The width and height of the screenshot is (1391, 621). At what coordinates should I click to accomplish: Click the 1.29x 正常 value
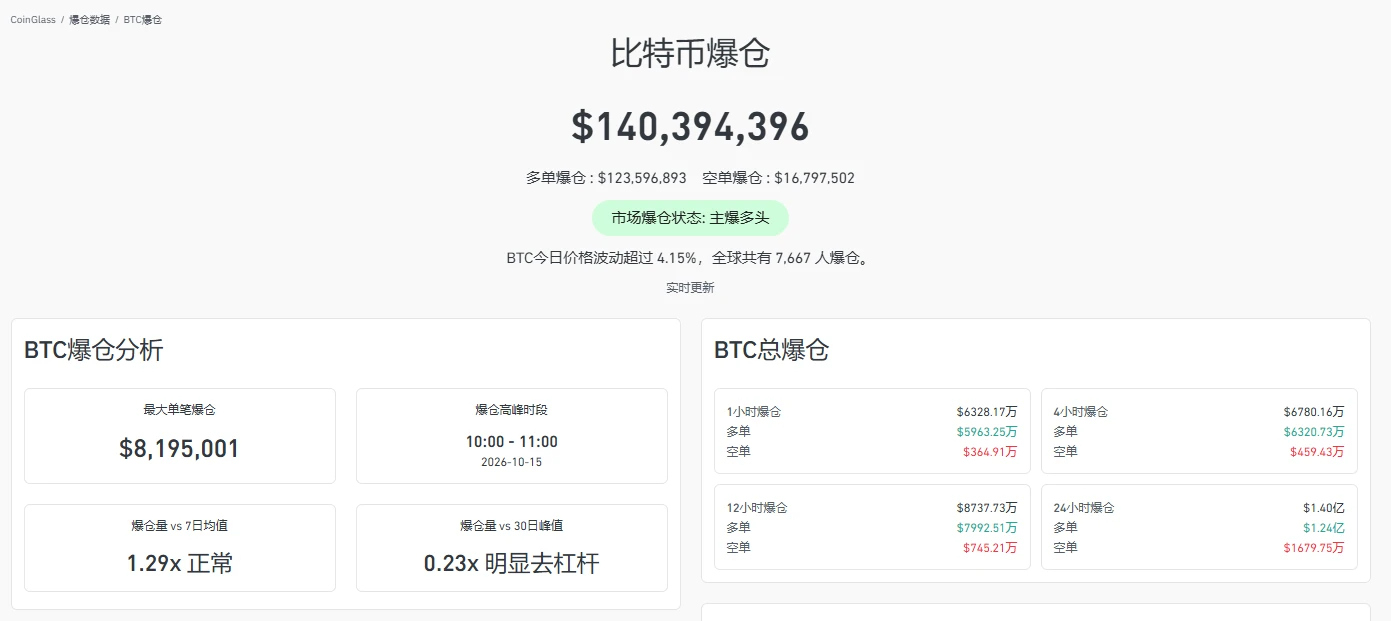(180, 563)
